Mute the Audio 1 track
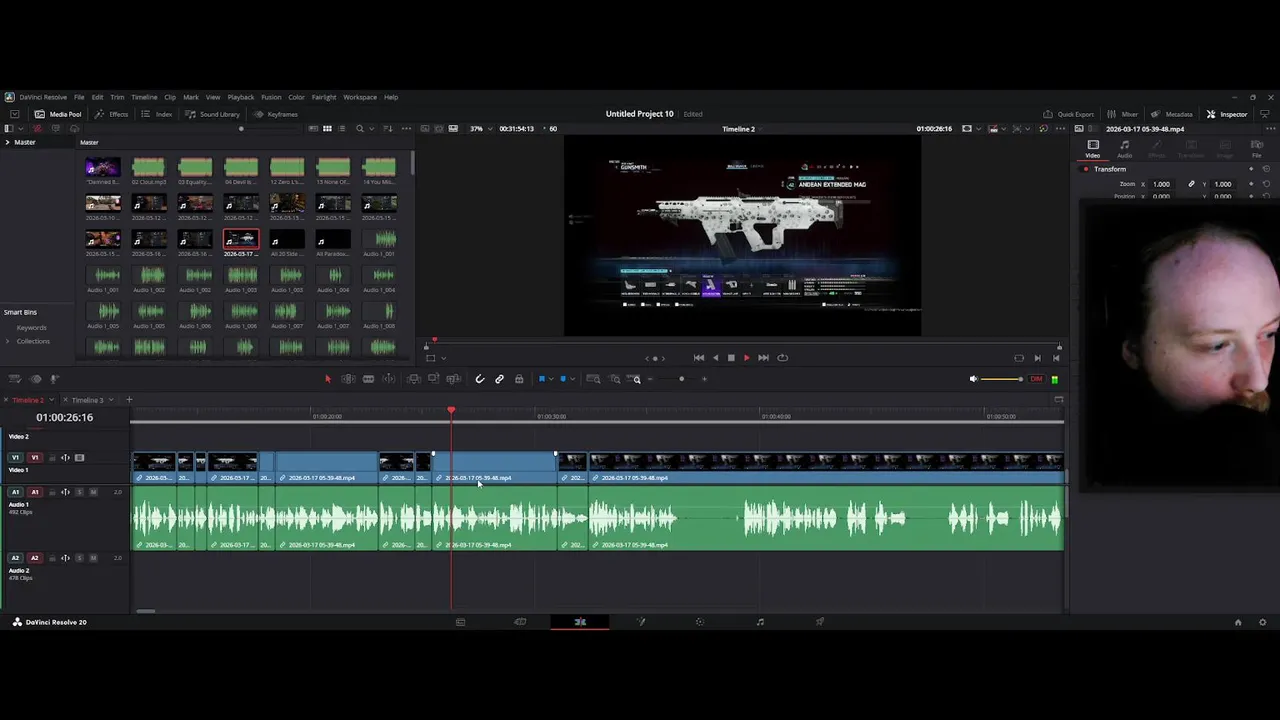The height and width of the screenshot is (720, 1280). [93, 492]
